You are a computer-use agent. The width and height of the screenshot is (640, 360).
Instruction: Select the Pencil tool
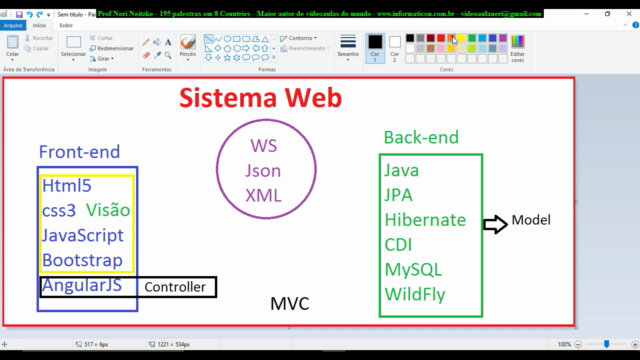(146, 42)
